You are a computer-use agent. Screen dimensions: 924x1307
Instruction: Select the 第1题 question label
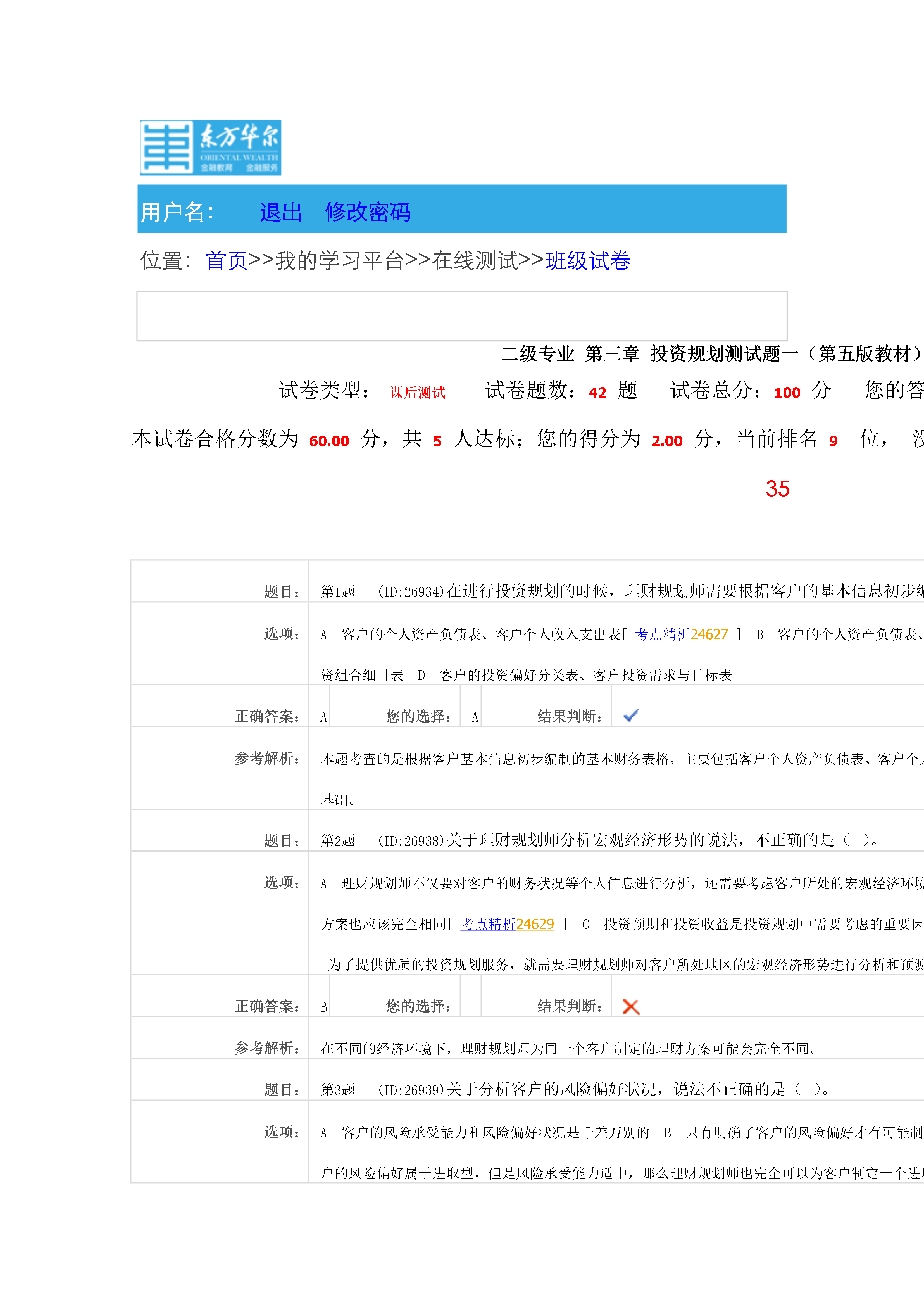tap(338, 591)
